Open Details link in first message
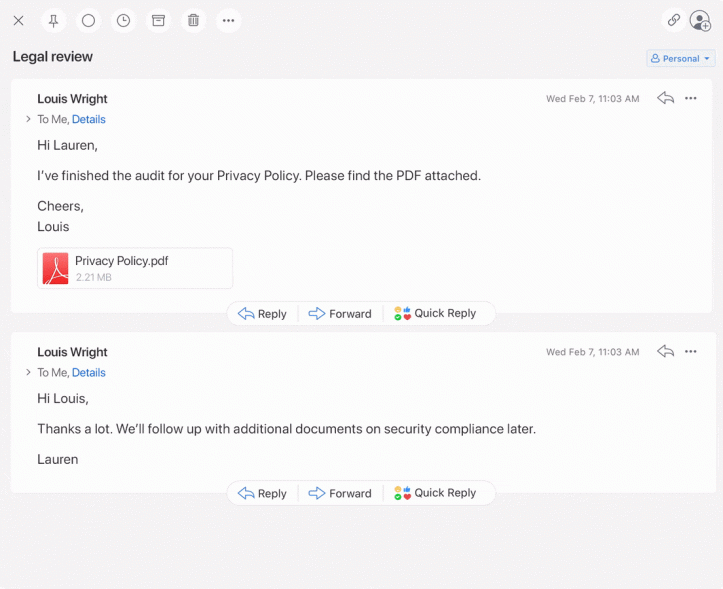Image resolution: width=723 pixels, height=589 pixels. pos(89,119)
